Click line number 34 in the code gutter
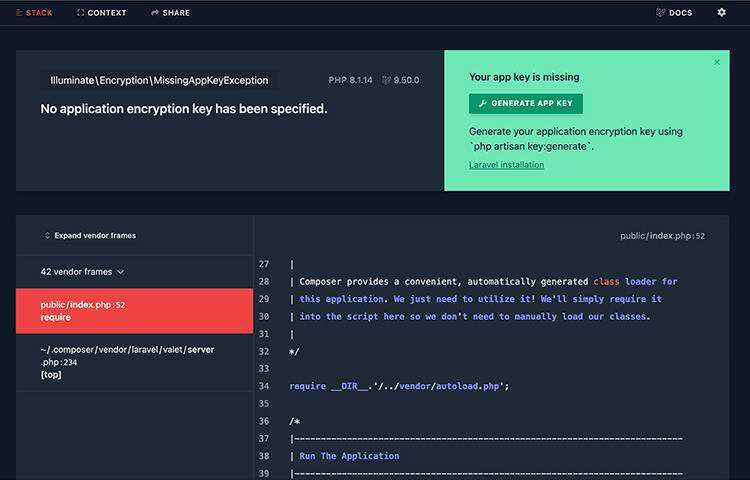This screenshot has width=750, height=480. tap(264, 386)
